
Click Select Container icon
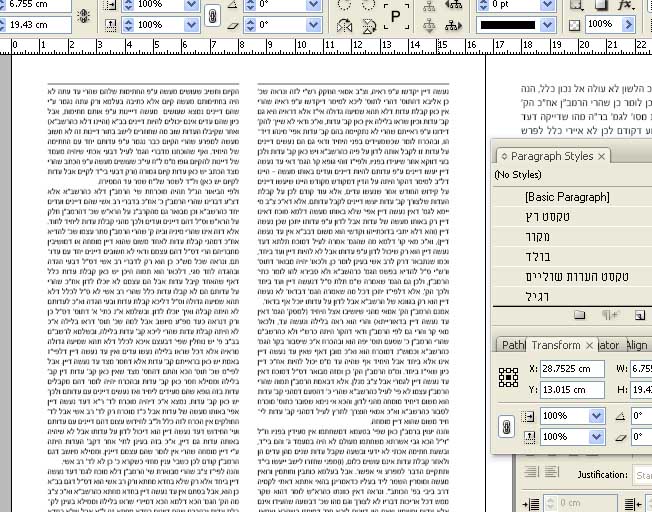click(x=429, y=5)
